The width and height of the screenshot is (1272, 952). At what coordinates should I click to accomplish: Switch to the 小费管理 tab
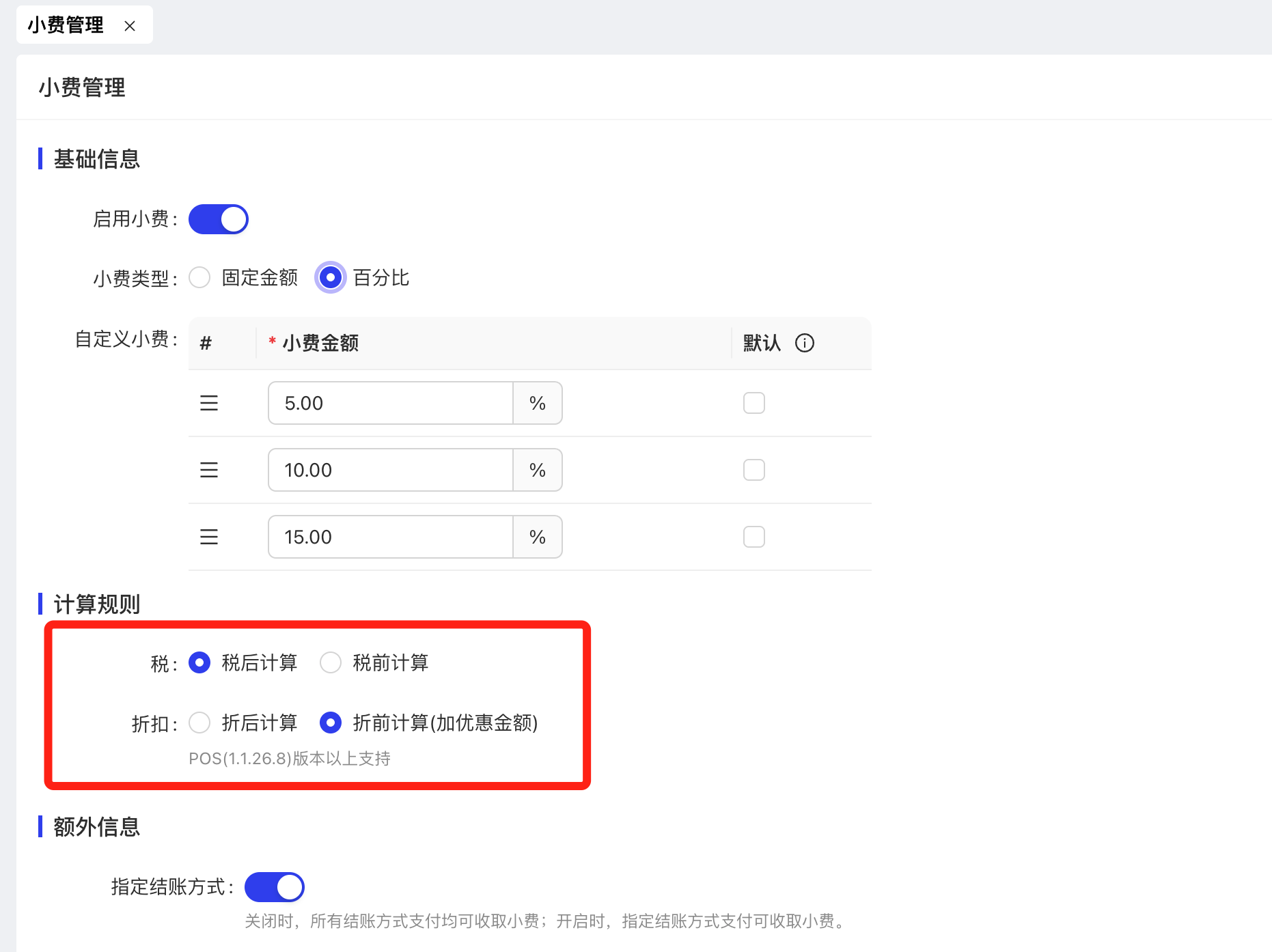66,25
